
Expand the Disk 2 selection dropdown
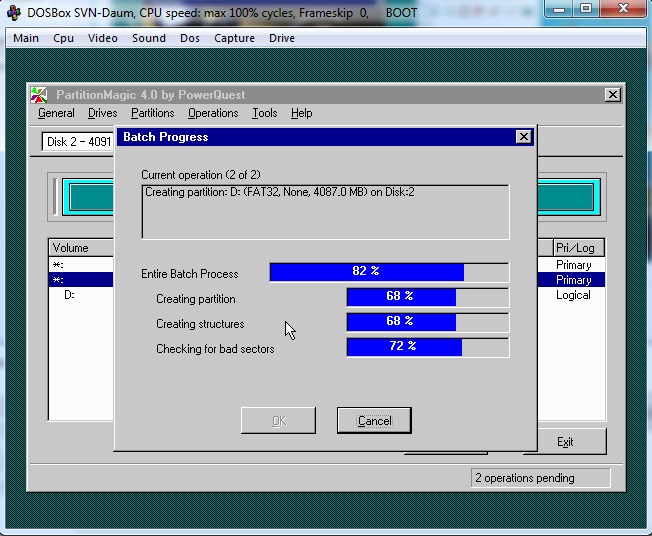[x=78, y=142]
